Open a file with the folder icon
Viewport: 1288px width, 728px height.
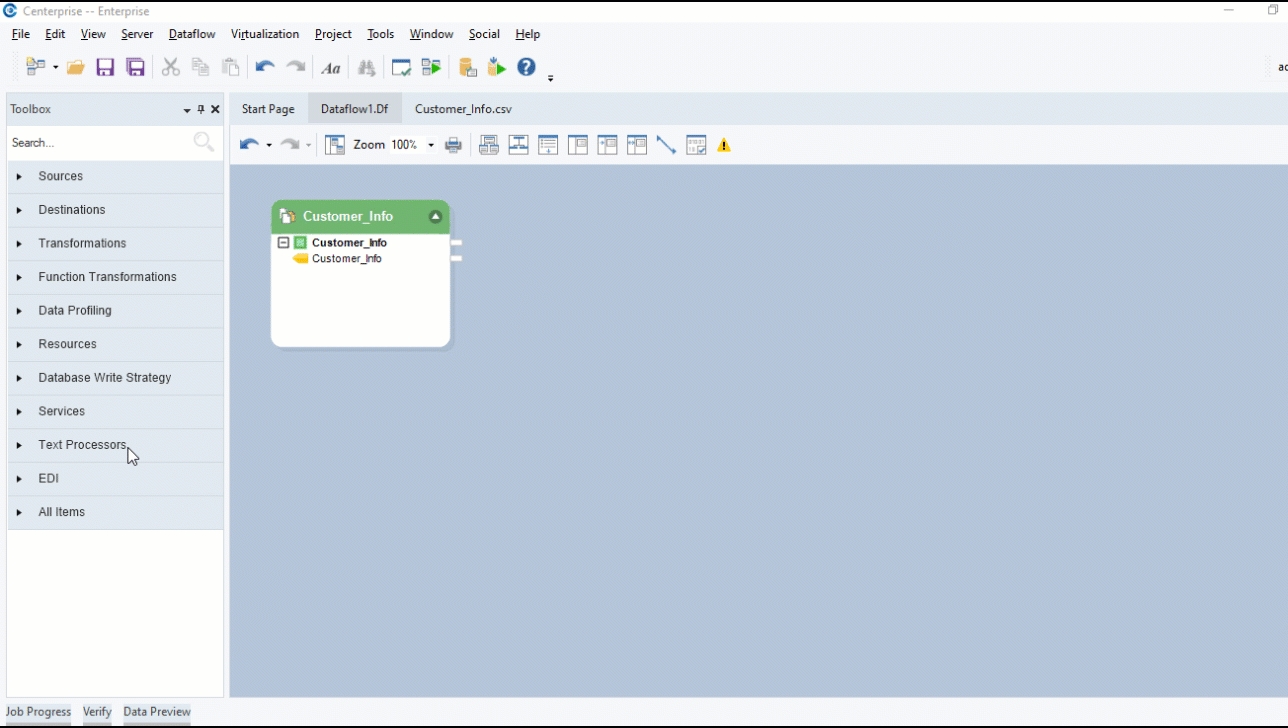click(75, 68)
